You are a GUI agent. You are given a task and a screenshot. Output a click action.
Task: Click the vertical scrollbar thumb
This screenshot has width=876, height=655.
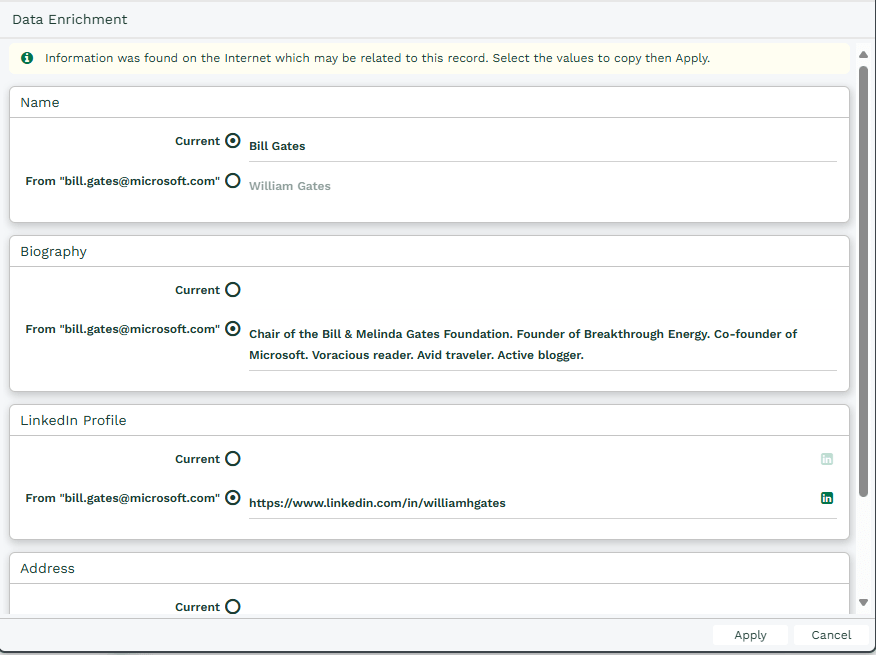tap(863, 281)
